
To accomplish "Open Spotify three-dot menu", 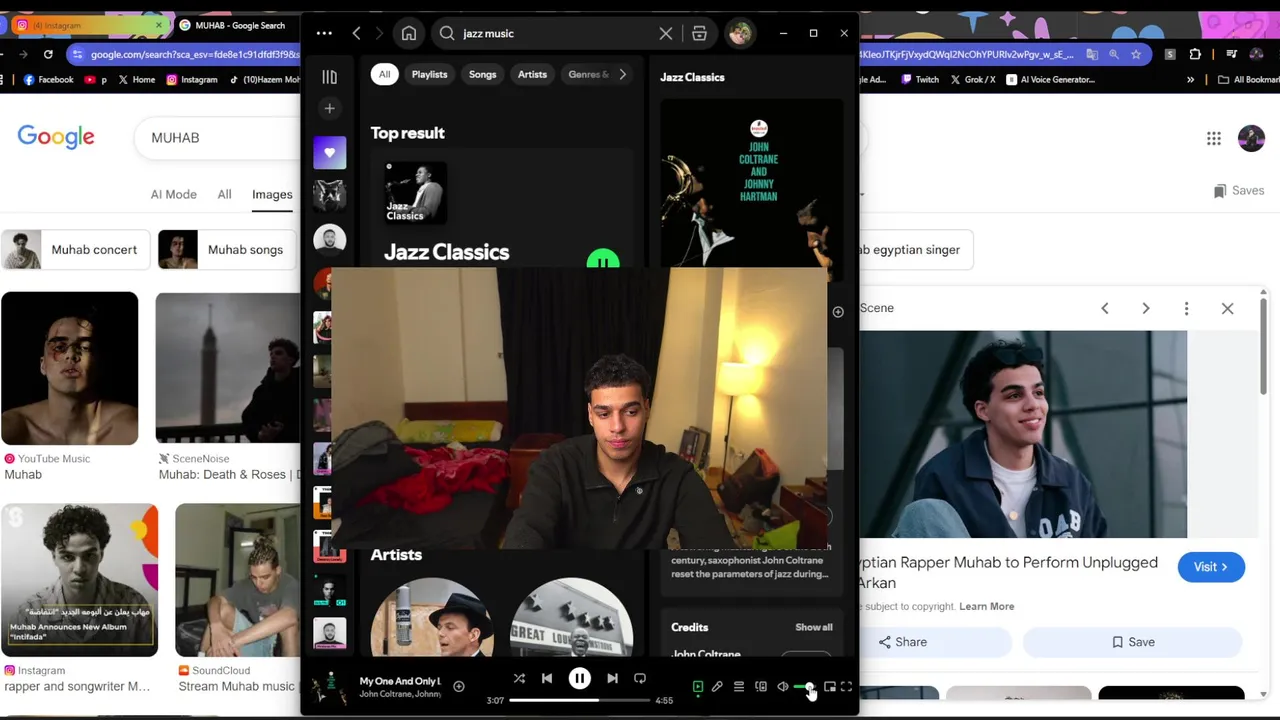I will click(324, 33).
